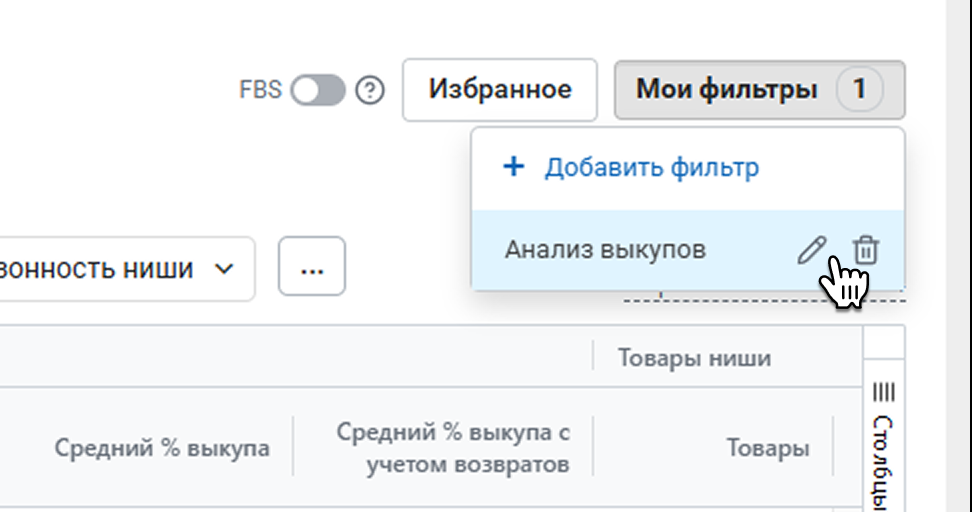Open the ниши dropdown field
The height and width of the screenshot is (512, 972).
click(x=124, y=269)
